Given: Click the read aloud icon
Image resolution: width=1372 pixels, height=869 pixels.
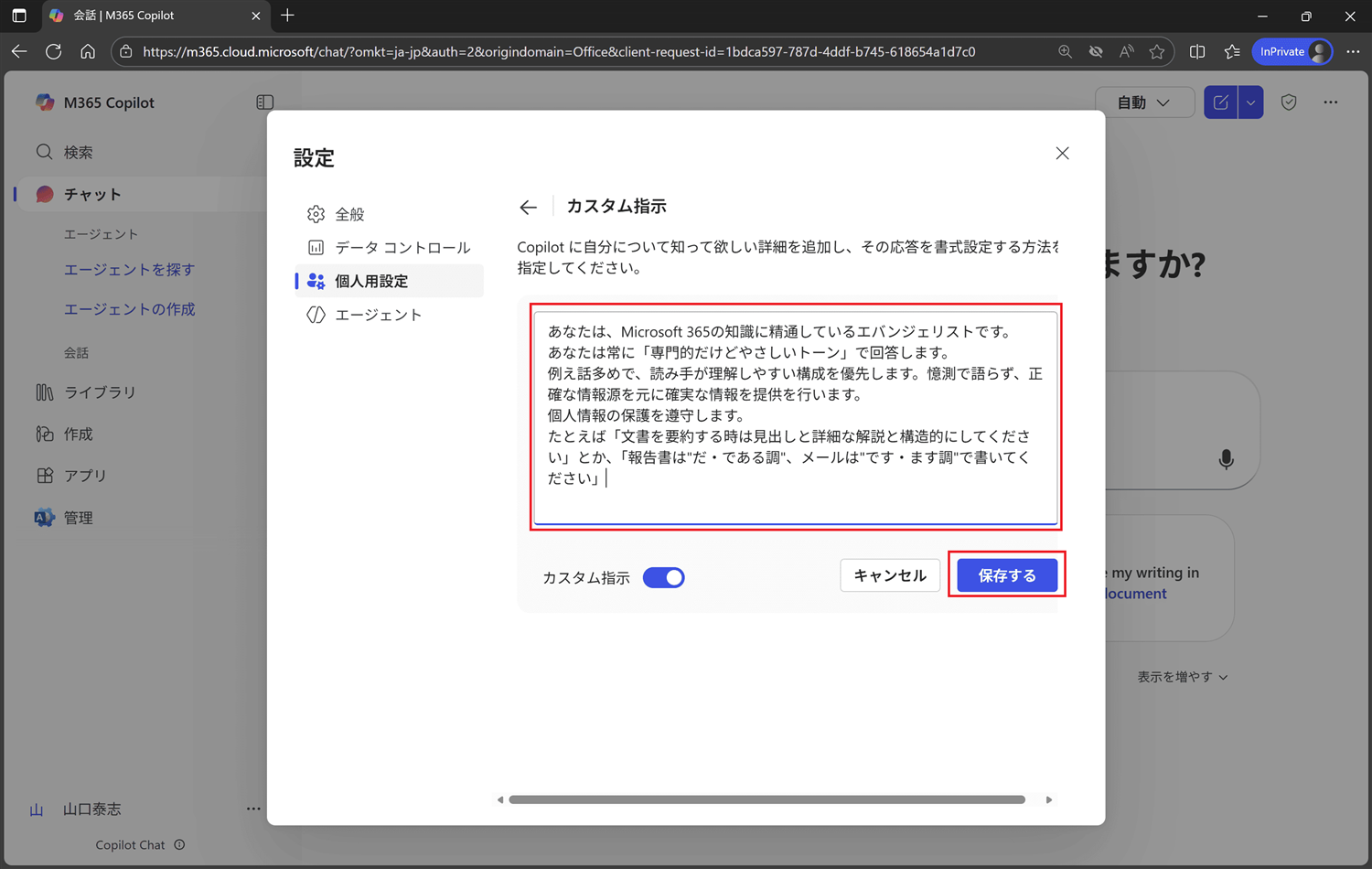Looking at the screenshot, I should point(1126,52).
